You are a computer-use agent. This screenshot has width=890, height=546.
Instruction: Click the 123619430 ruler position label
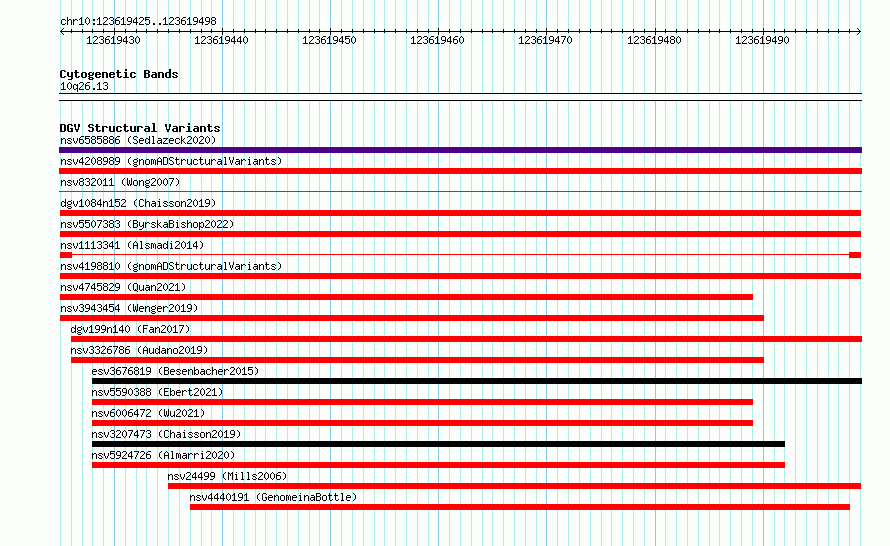[x=113, y=40]
